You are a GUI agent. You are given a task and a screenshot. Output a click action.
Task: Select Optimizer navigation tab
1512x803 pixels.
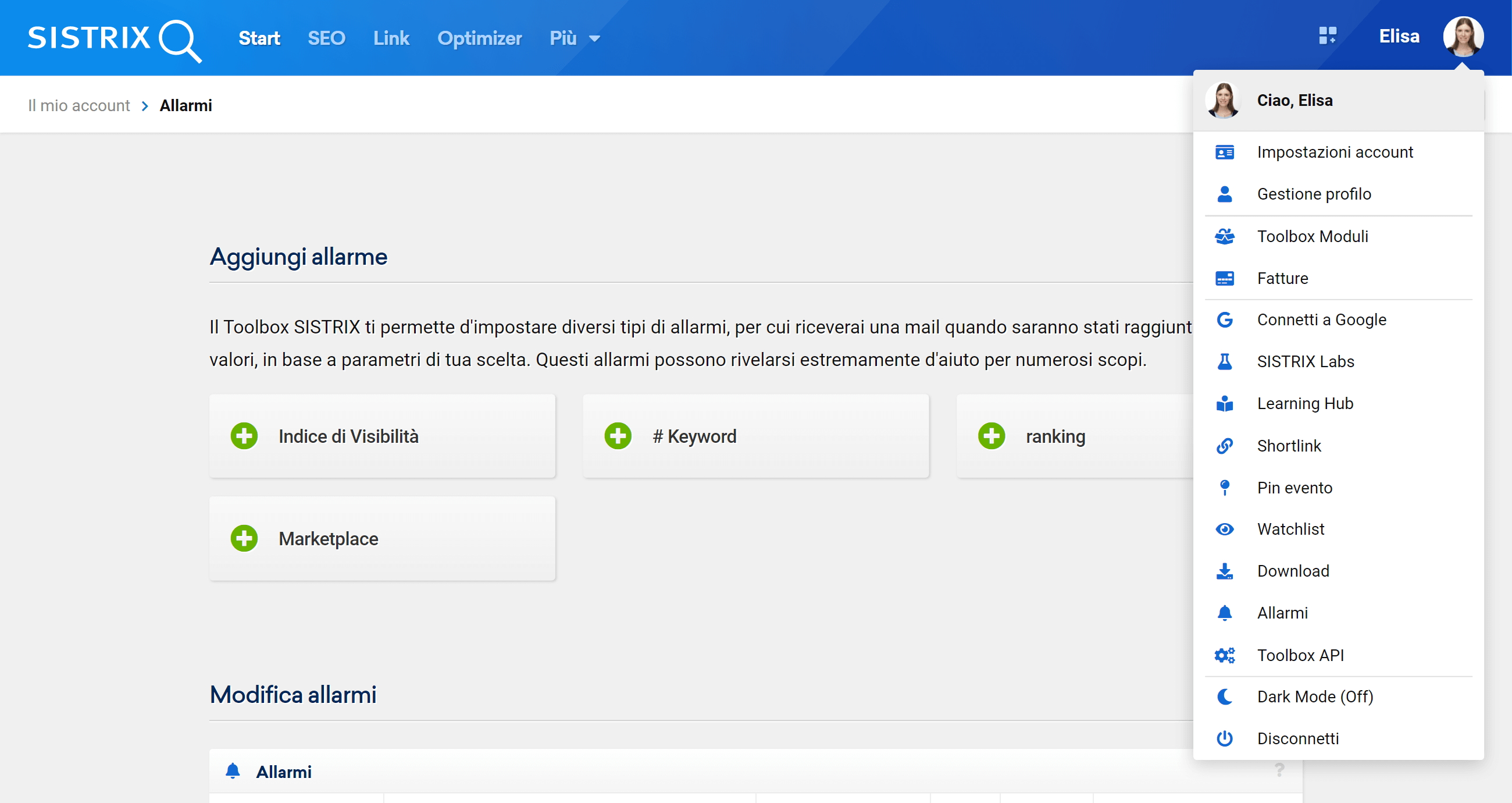pyautogui.click(x=479, y=38)
